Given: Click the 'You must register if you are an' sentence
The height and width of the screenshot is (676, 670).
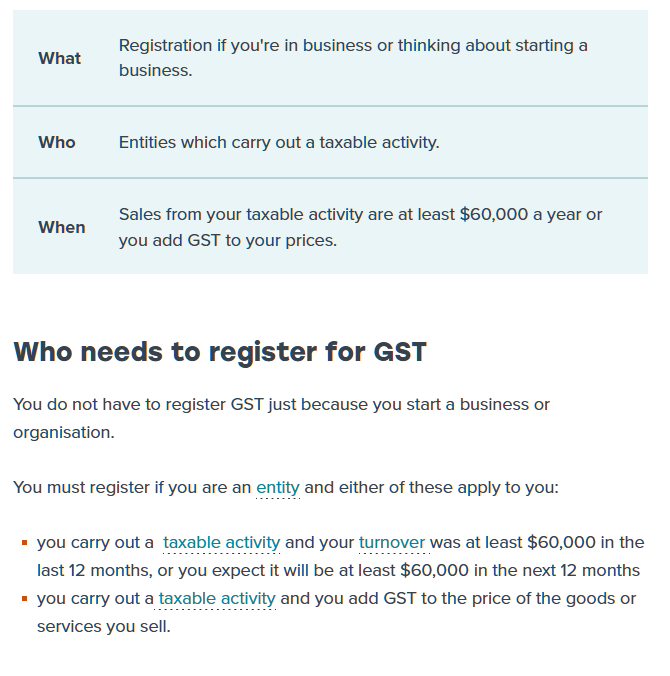Looking at the screenshot, I should coord(132,488).
